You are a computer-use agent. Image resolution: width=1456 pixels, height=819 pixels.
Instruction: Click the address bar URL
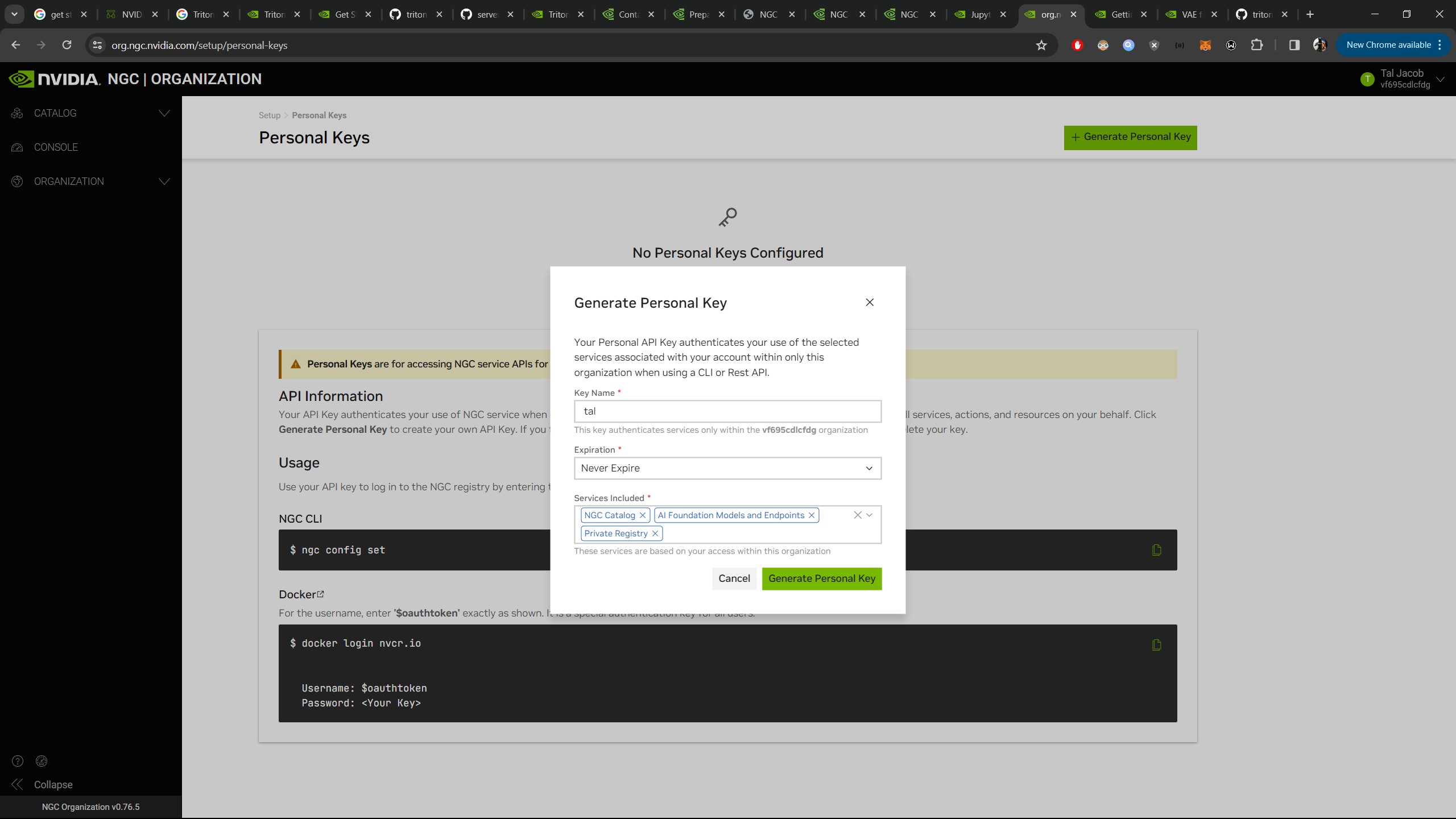(199, 45)
